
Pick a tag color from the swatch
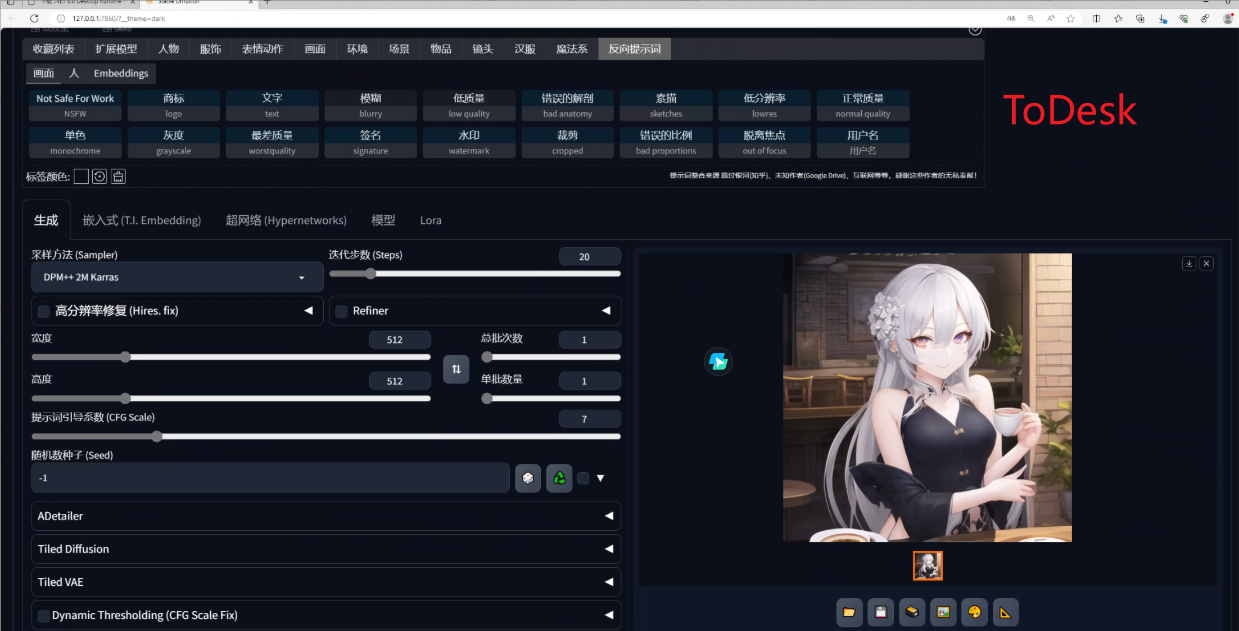pos(81,177)
